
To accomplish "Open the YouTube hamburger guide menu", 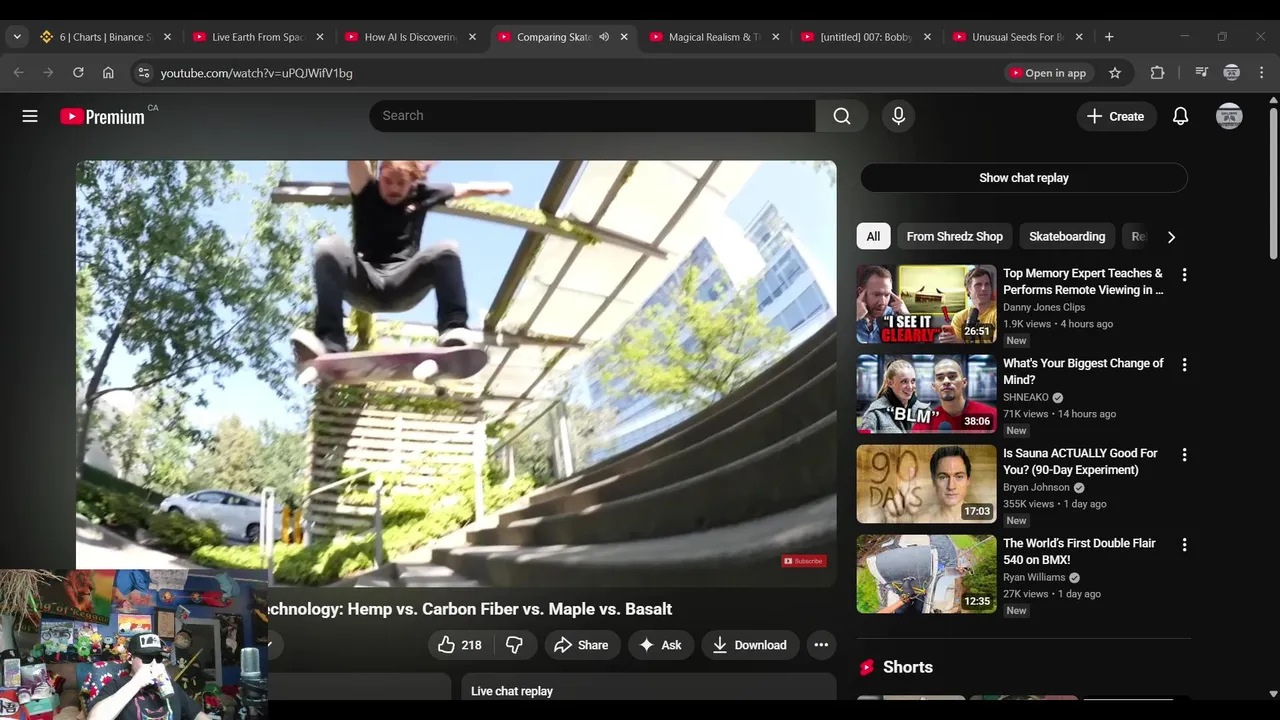I will coord(30,116).
